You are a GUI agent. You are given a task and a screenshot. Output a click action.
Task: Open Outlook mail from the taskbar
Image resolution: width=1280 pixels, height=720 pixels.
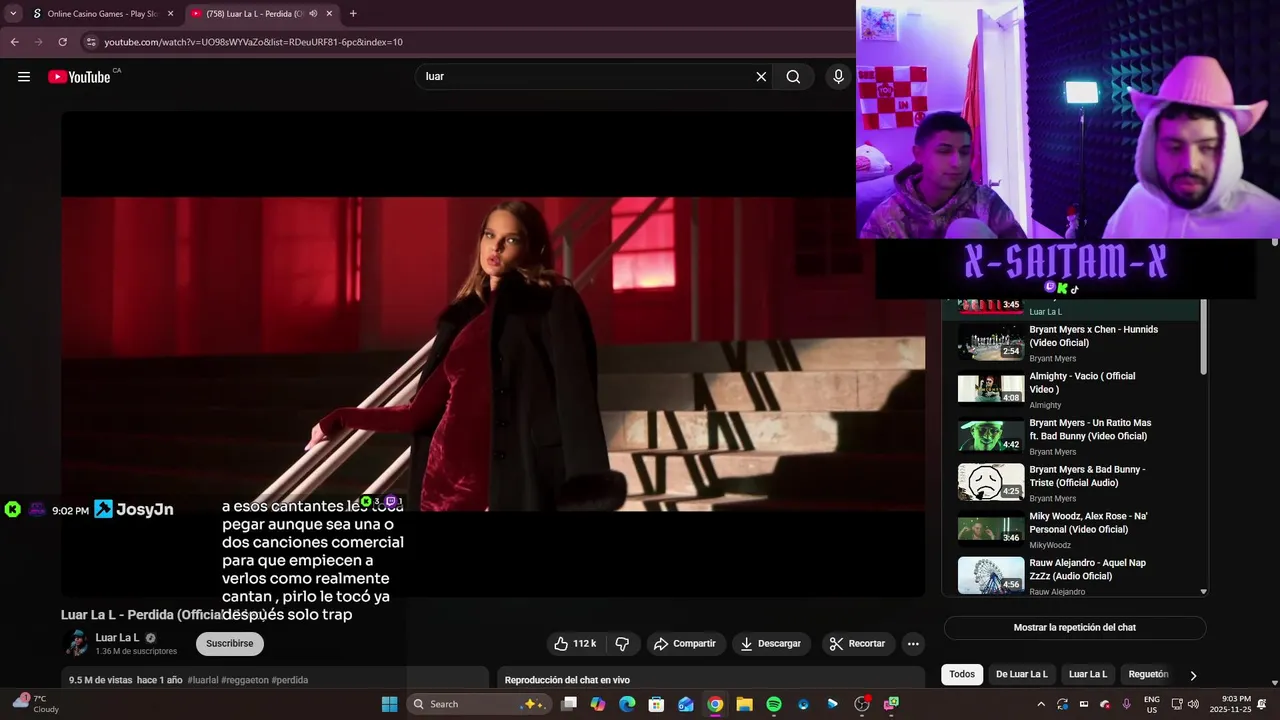coord(686,704)
